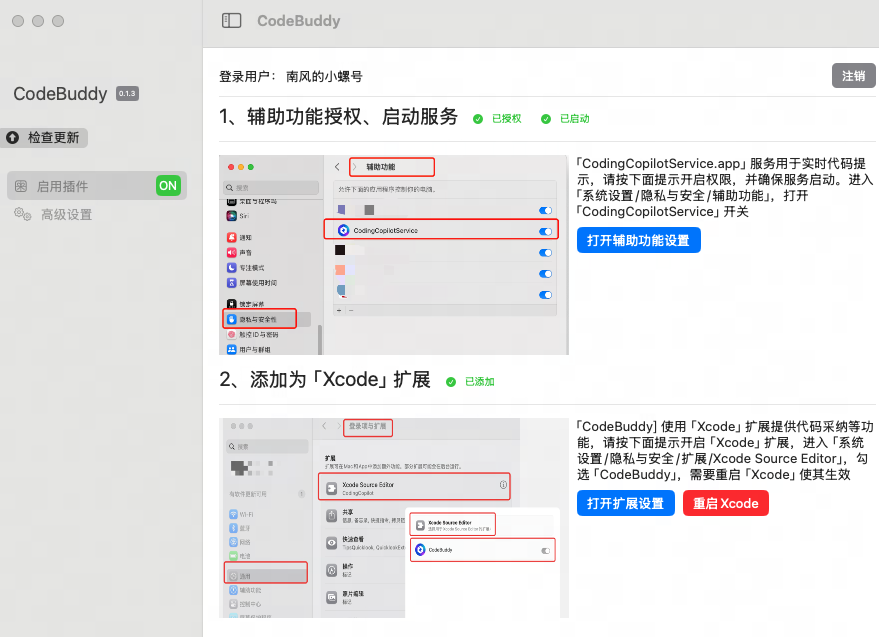Click the 已添加 green checkmark icon
The image size is (879, 637).
tap(451, 382)
